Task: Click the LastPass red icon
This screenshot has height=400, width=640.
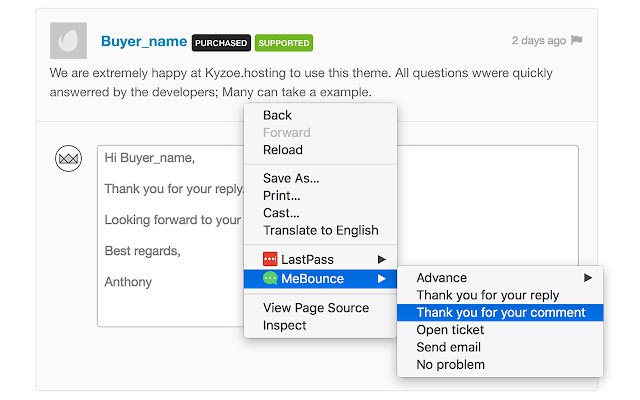Action: tap(270, 259)
